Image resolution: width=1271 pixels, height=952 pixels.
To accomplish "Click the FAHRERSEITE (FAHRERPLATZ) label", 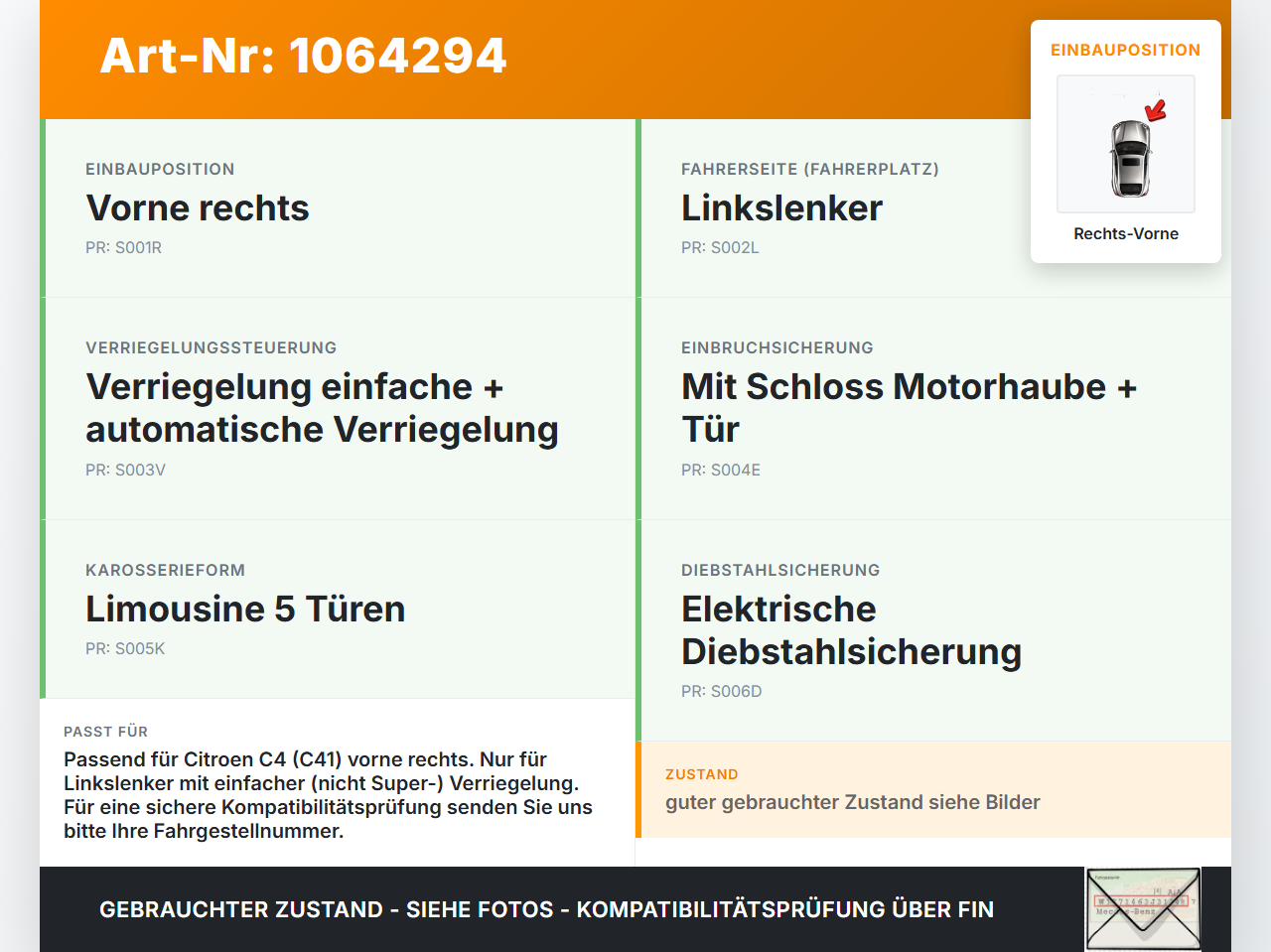I will click(810, 170).
